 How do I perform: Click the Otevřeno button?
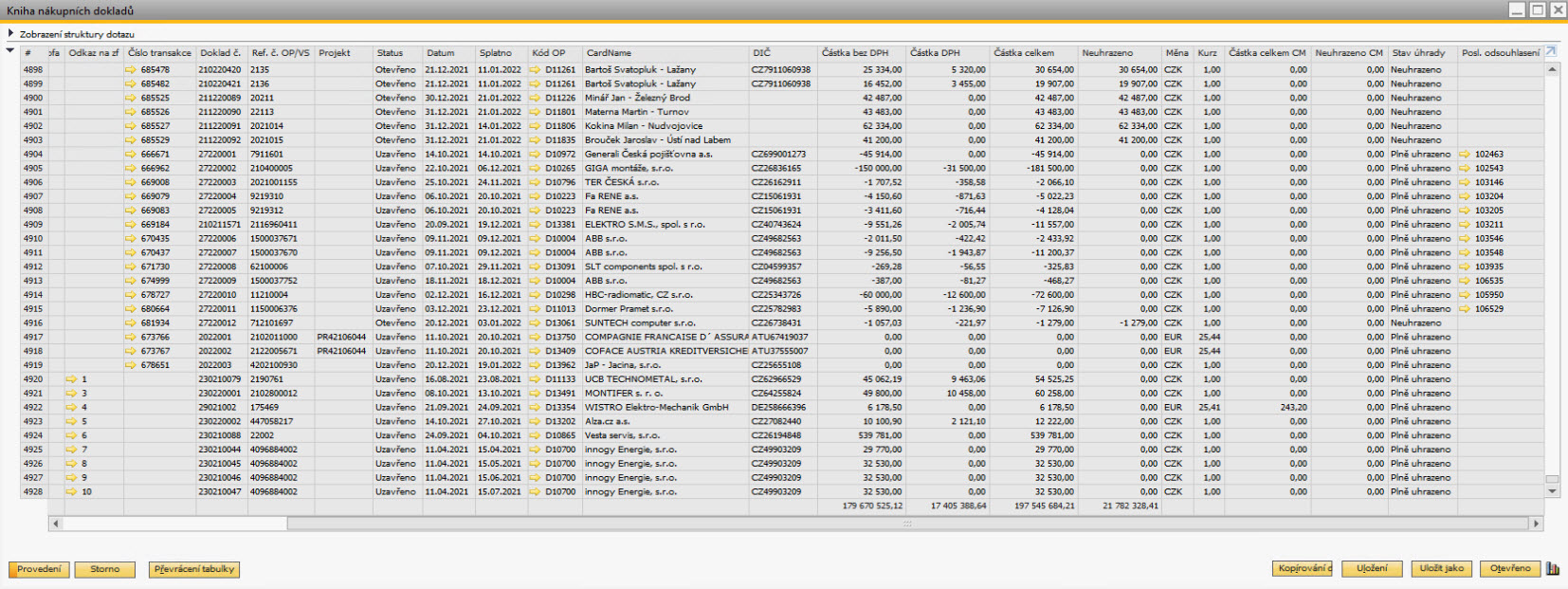click(1510, 569)
